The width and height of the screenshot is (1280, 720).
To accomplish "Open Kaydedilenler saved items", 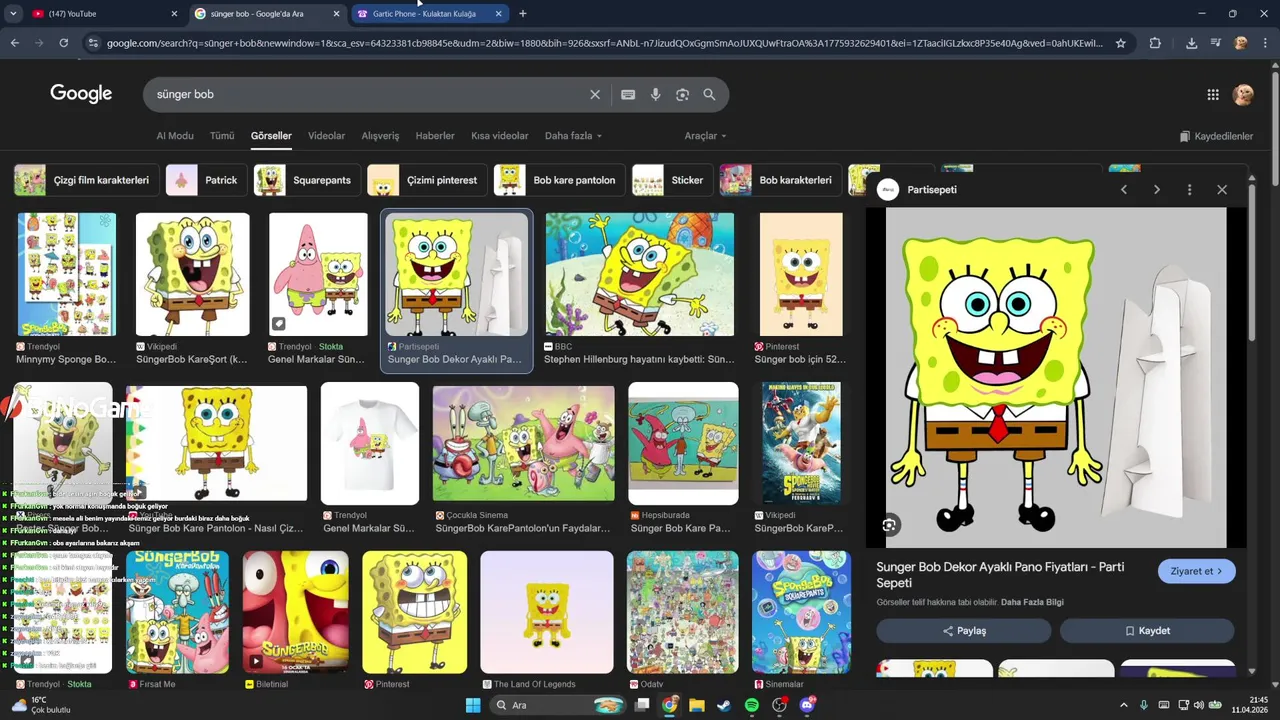I will [x=1216, y=136].
